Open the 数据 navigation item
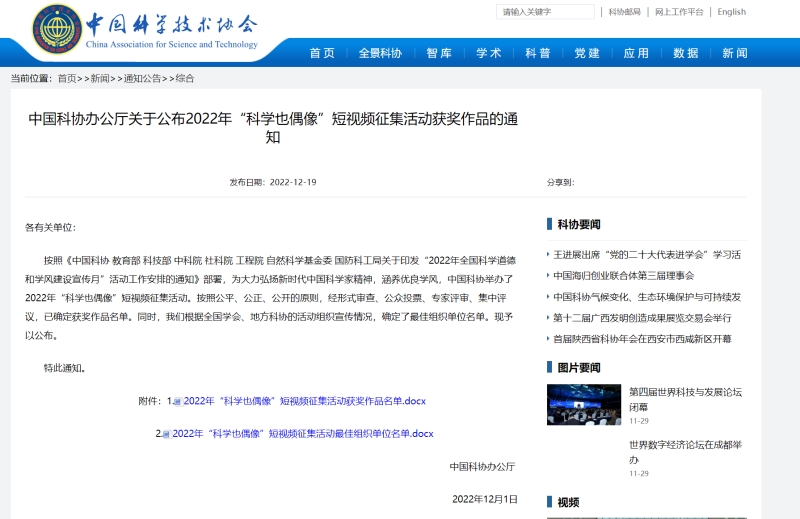Image resolution: width=800 pixels, height=519 pixels. [686, 53]
